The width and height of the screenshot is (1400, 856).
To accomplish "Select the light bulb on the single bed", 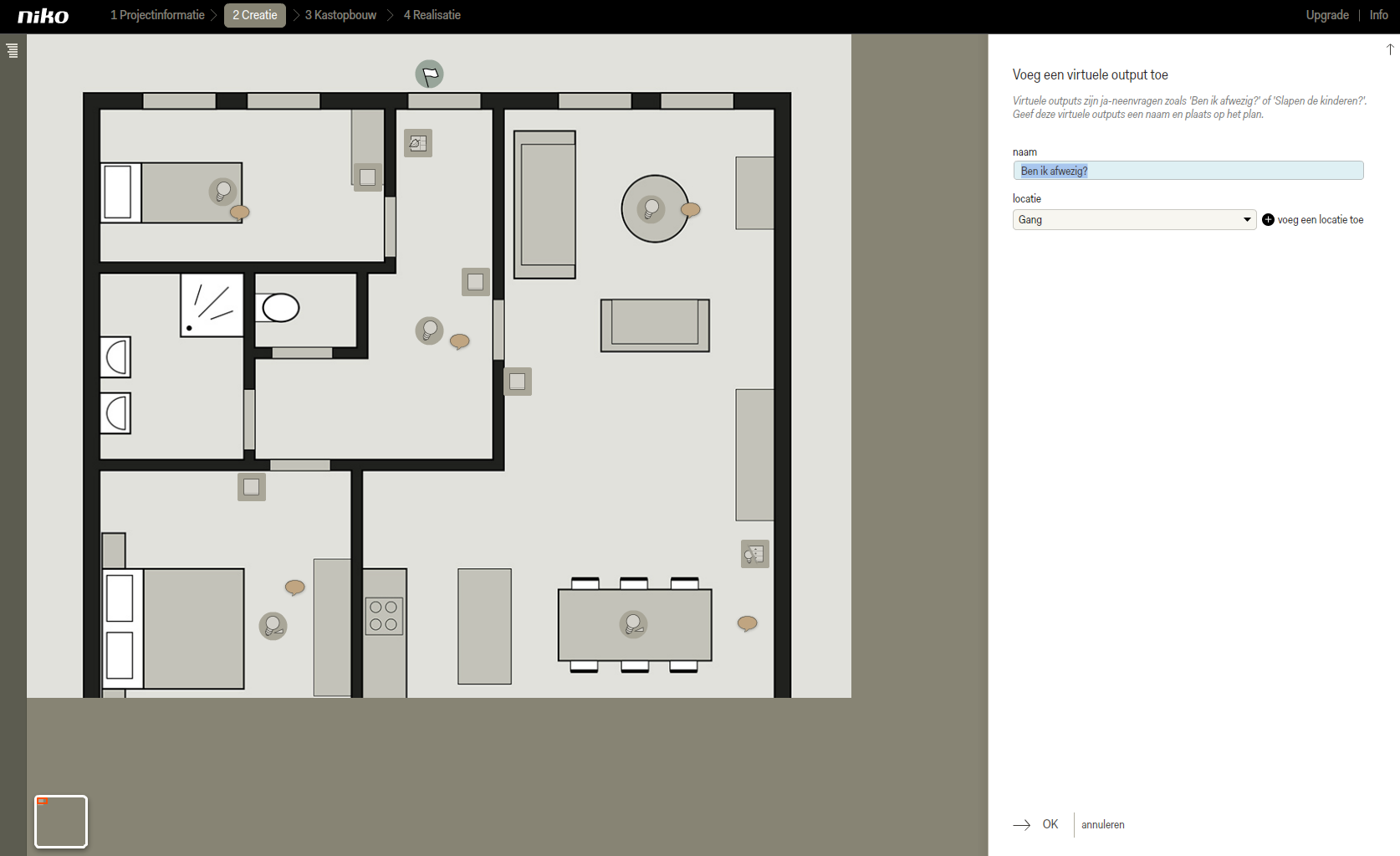I will (x=222, y=192).
